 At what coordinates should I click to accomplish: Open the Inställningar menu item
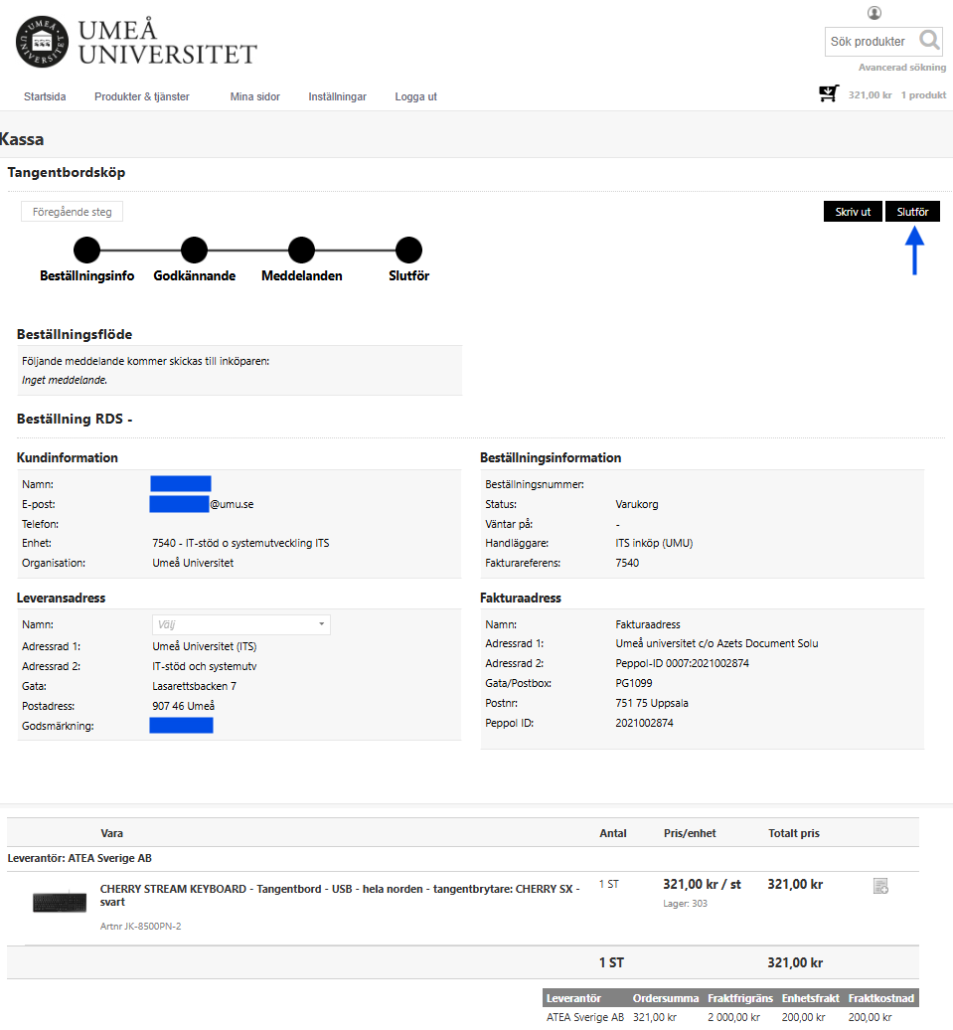click(337, 97)
